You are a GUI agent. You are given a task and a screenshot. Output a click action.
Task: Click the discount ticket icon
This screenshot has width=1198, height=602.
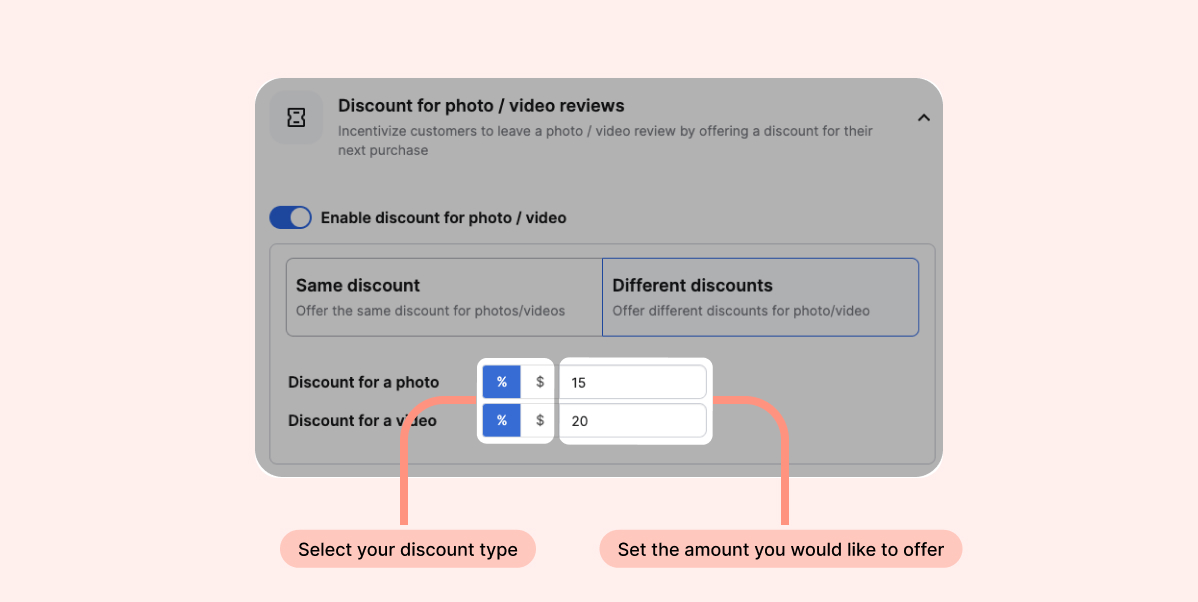point(296,118)
